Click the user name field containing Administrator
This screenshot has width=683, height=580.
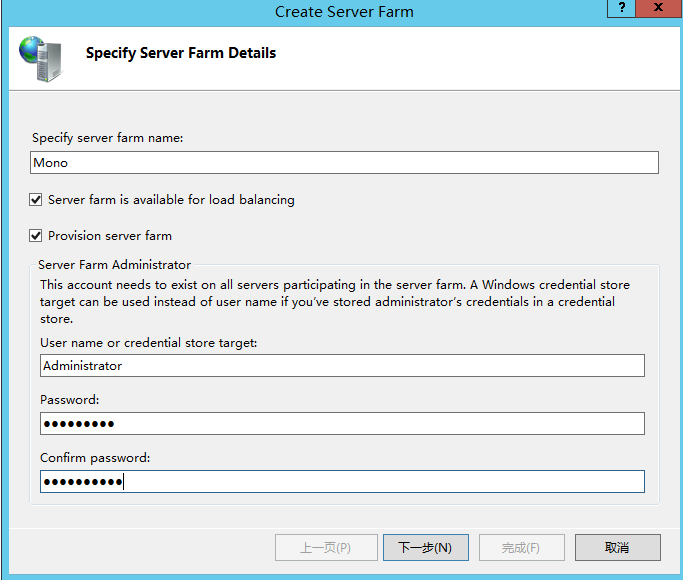click(342, 366)
